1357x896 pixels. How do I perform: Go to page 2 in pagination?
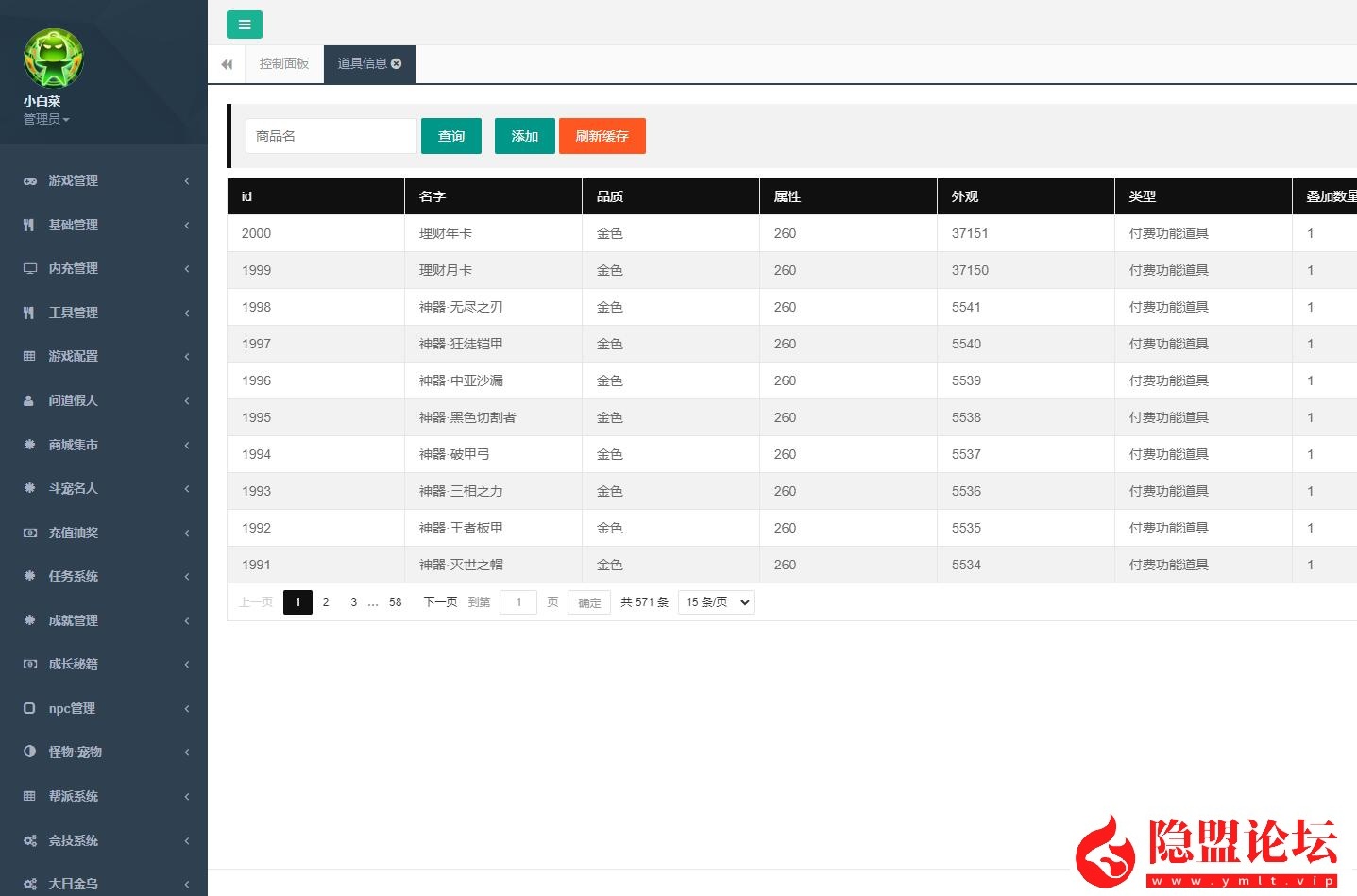coord(326,602)
